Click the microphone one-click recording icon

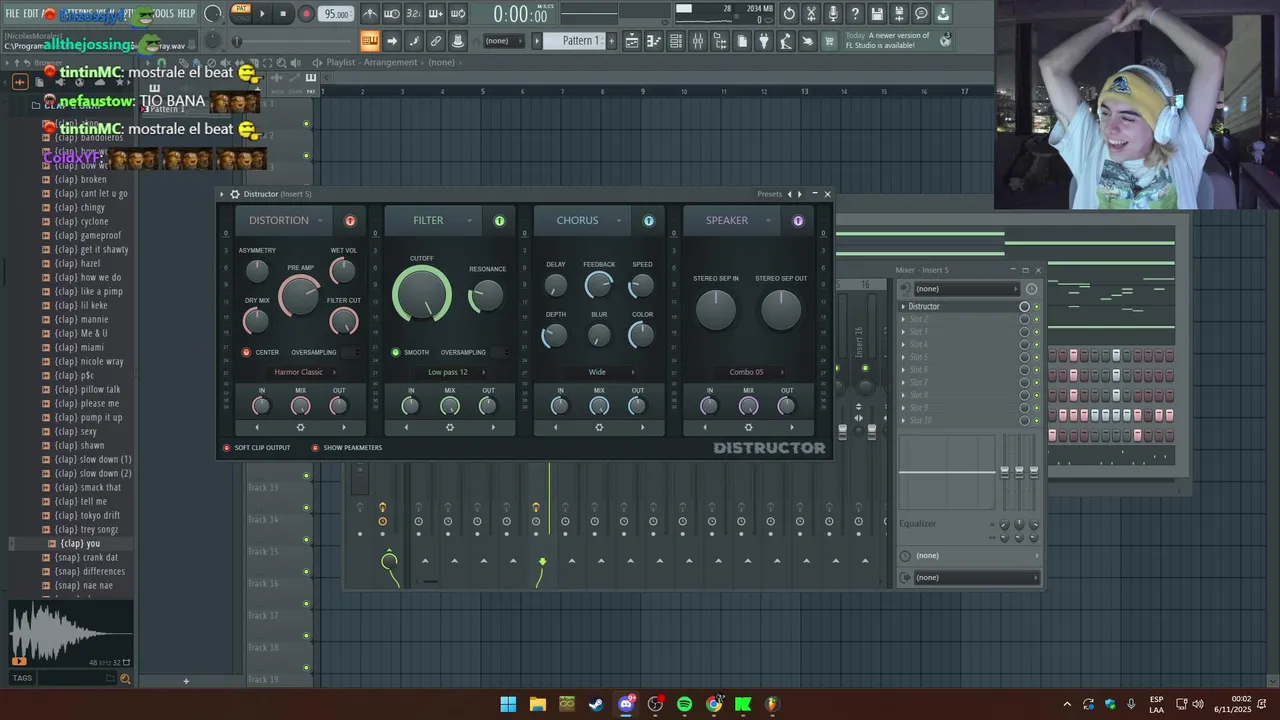click(833, 14)
